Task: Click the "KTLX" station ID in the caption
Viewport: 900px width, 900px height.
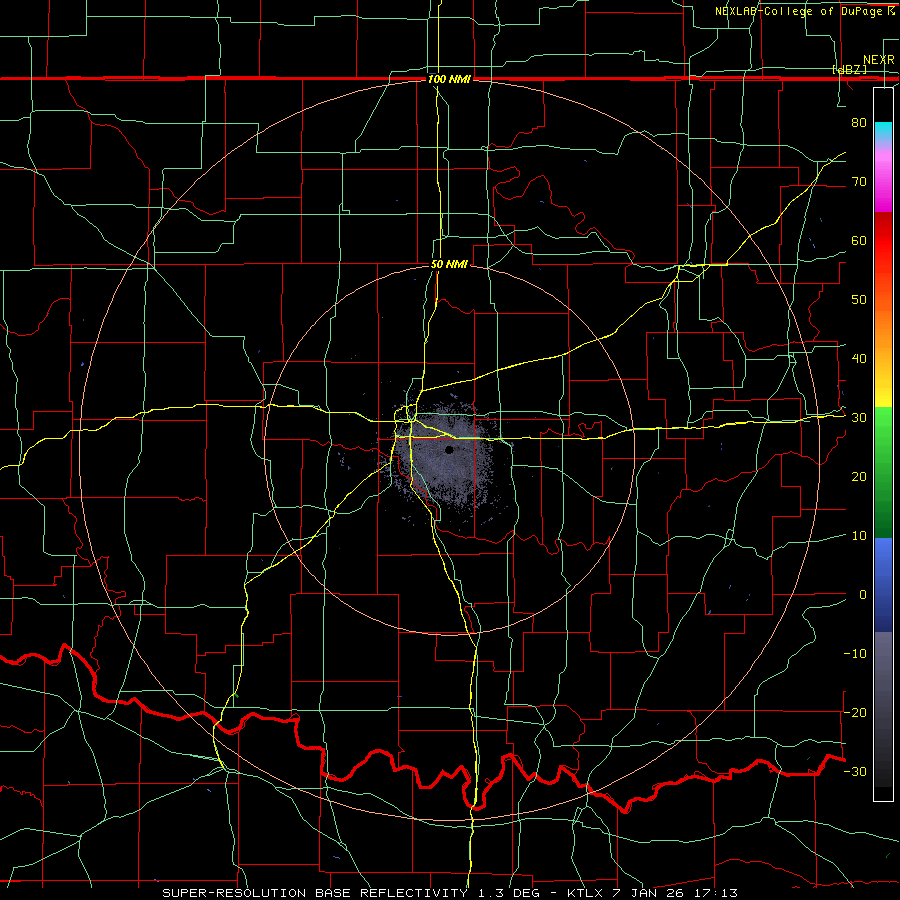Action: [587, 893]
